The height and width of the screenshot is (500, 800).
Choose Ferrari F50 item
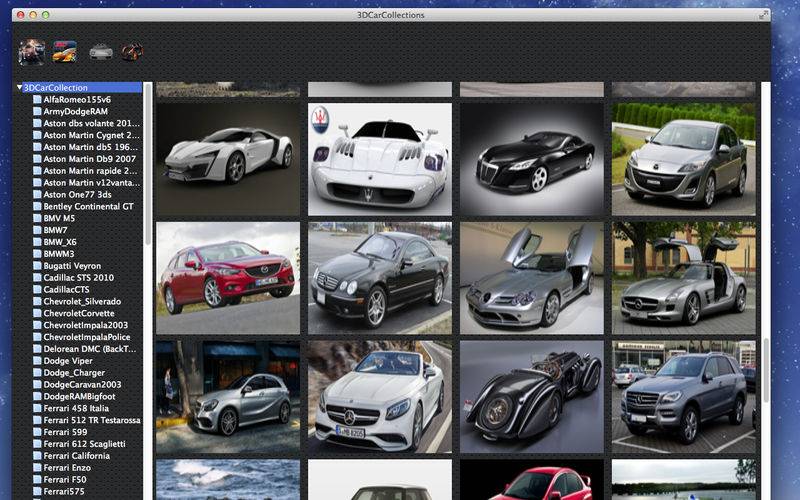pos(65,480)
